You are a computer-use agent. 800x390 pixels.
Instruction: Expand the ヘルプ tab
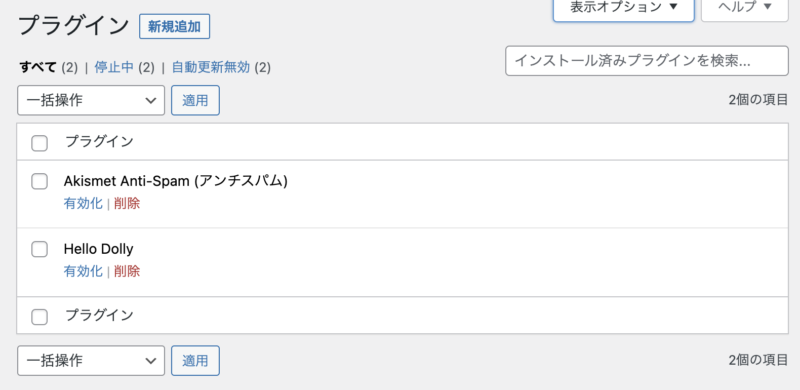[745, 8]
